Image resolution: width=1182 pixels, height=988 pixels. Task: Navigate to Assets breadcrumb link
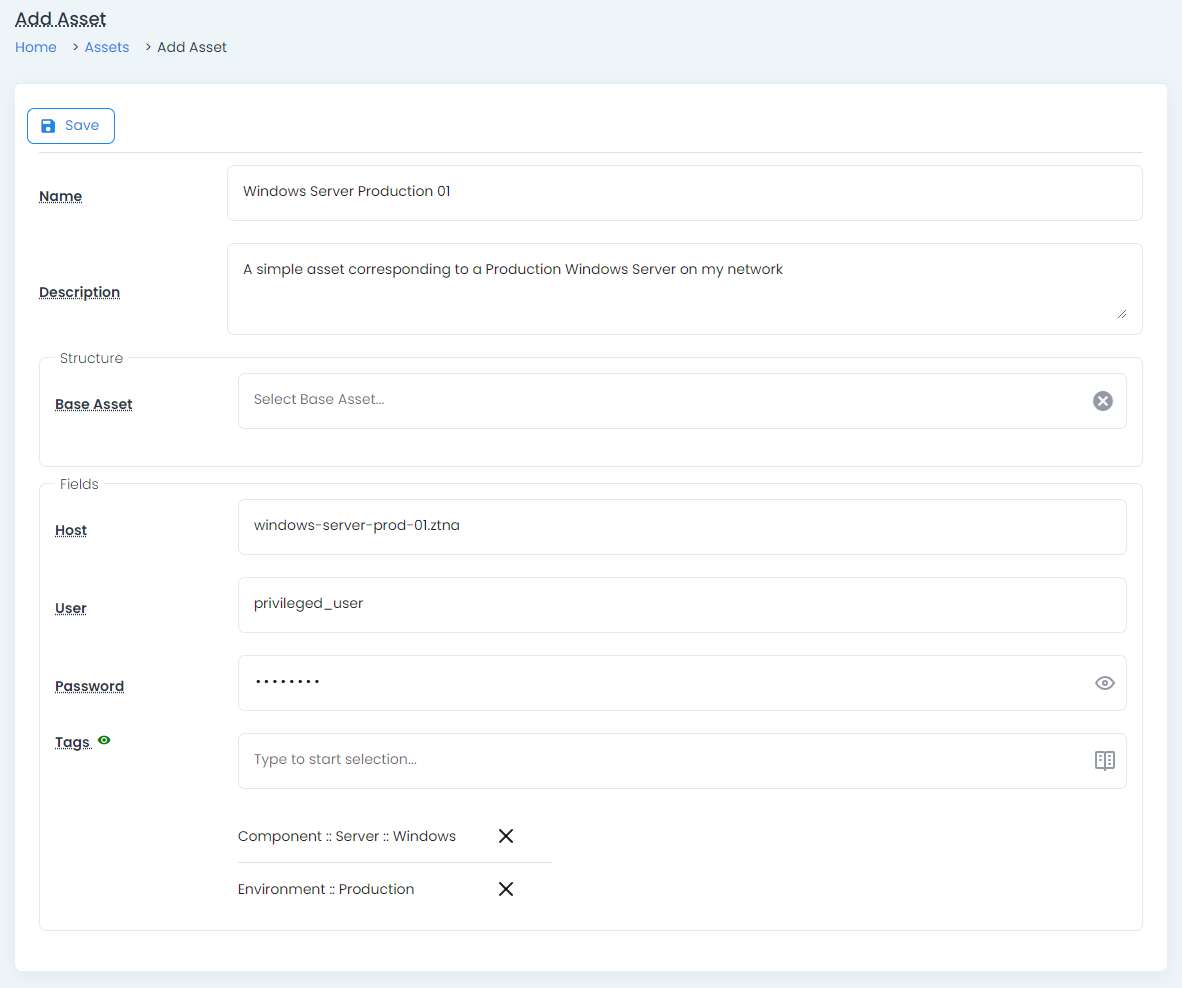pos(107,47)
